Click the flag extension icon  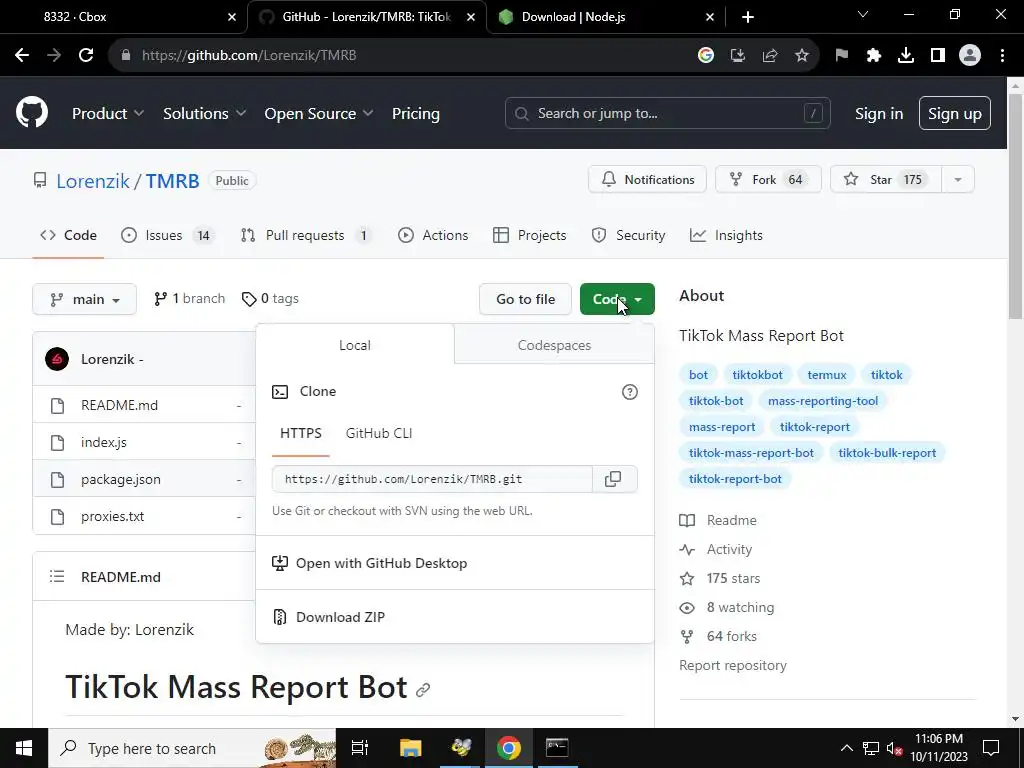coord(842,56)
